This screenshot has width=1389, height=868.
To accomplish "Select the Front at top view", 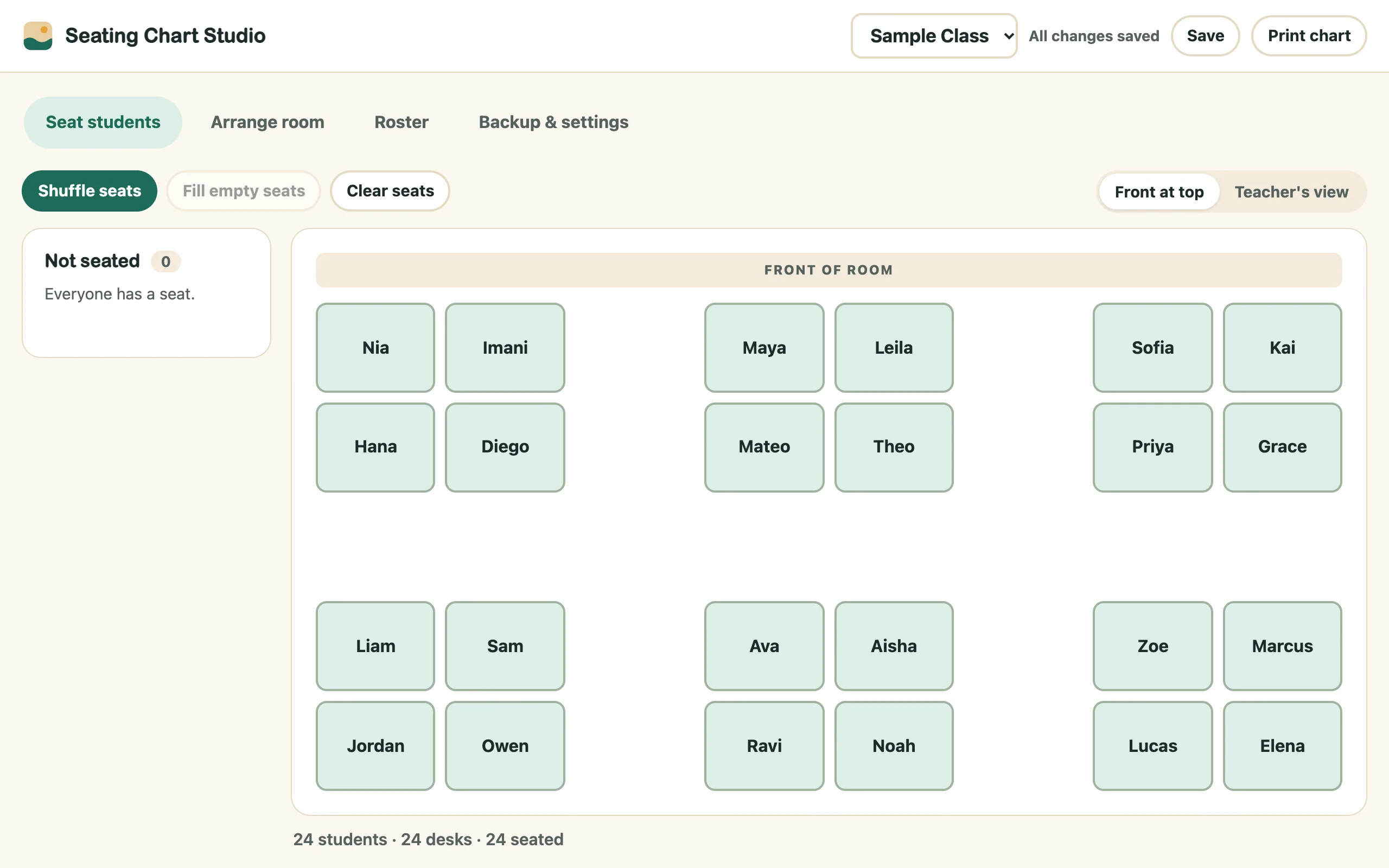I will tap(1159, 192).
